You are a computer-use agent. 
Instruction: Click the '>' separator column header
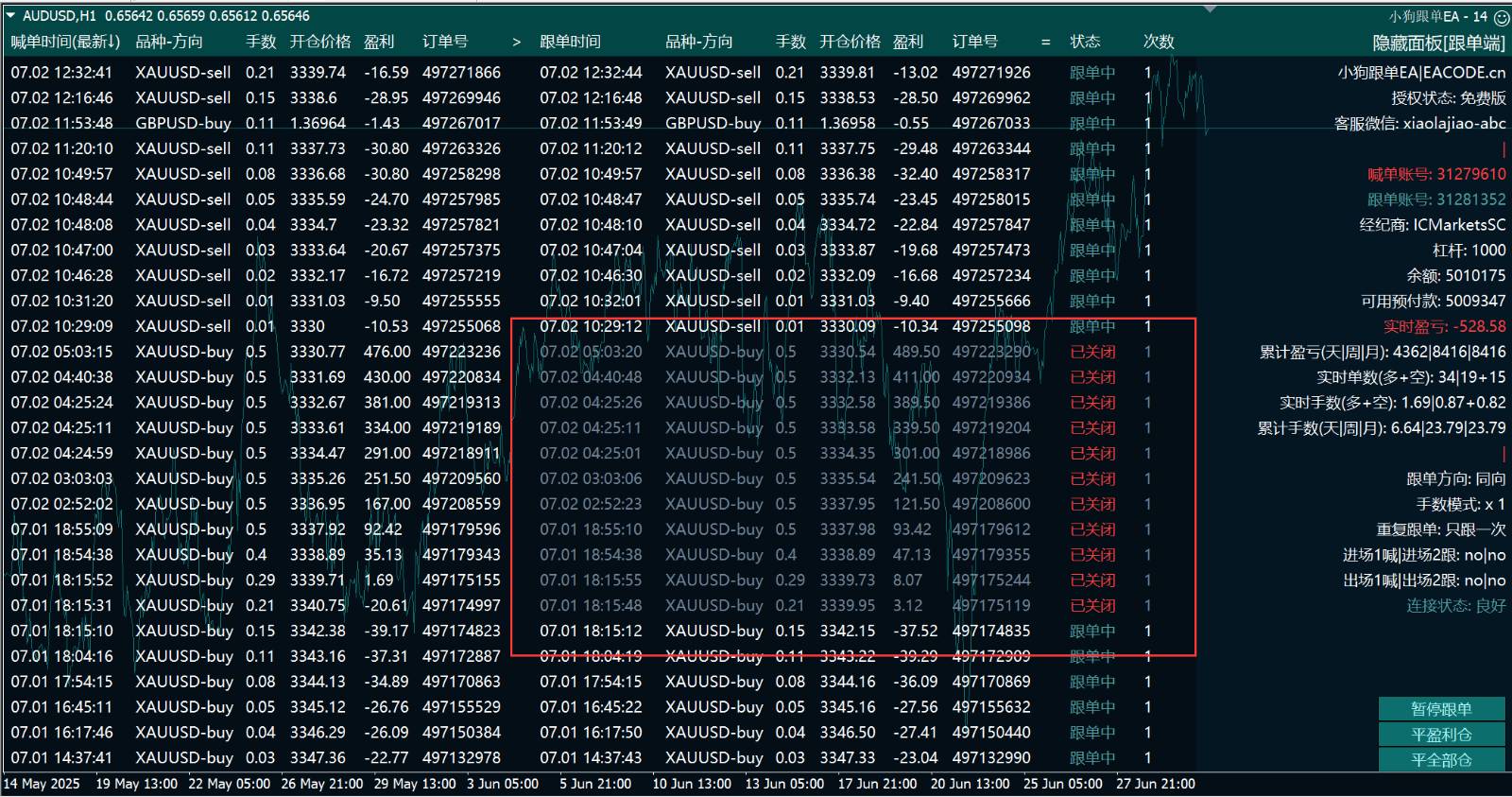coord(516,42)
